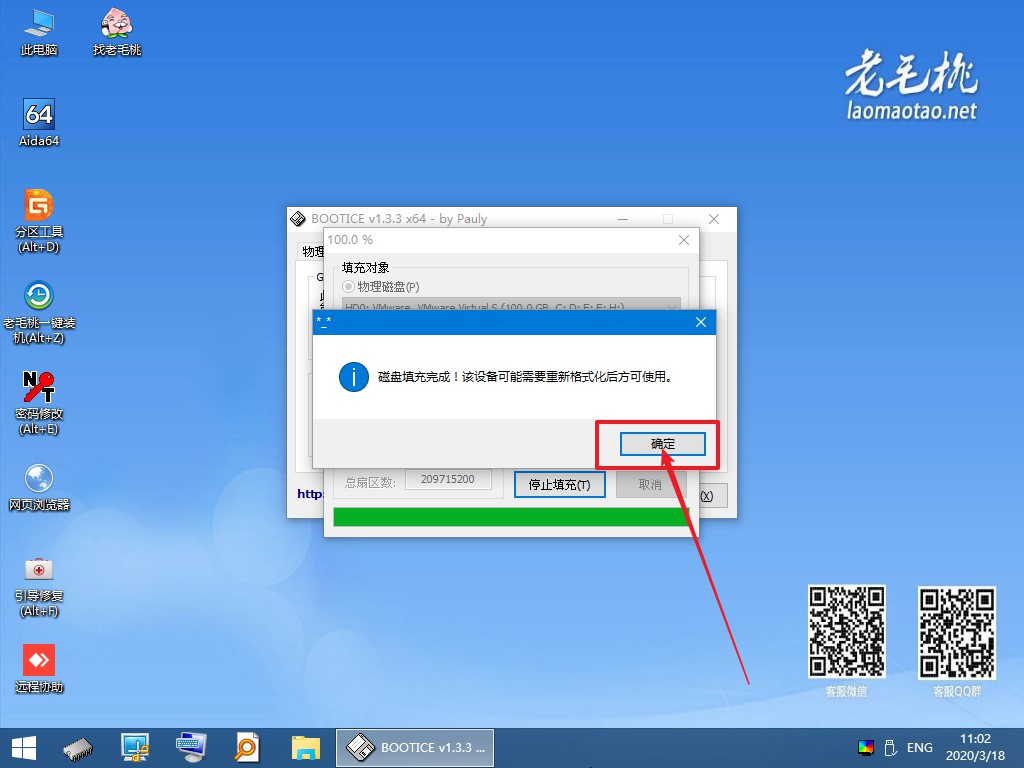Click the USB device tray icon
Viewport: 1024px width, 768px height.
click(890, 748)
